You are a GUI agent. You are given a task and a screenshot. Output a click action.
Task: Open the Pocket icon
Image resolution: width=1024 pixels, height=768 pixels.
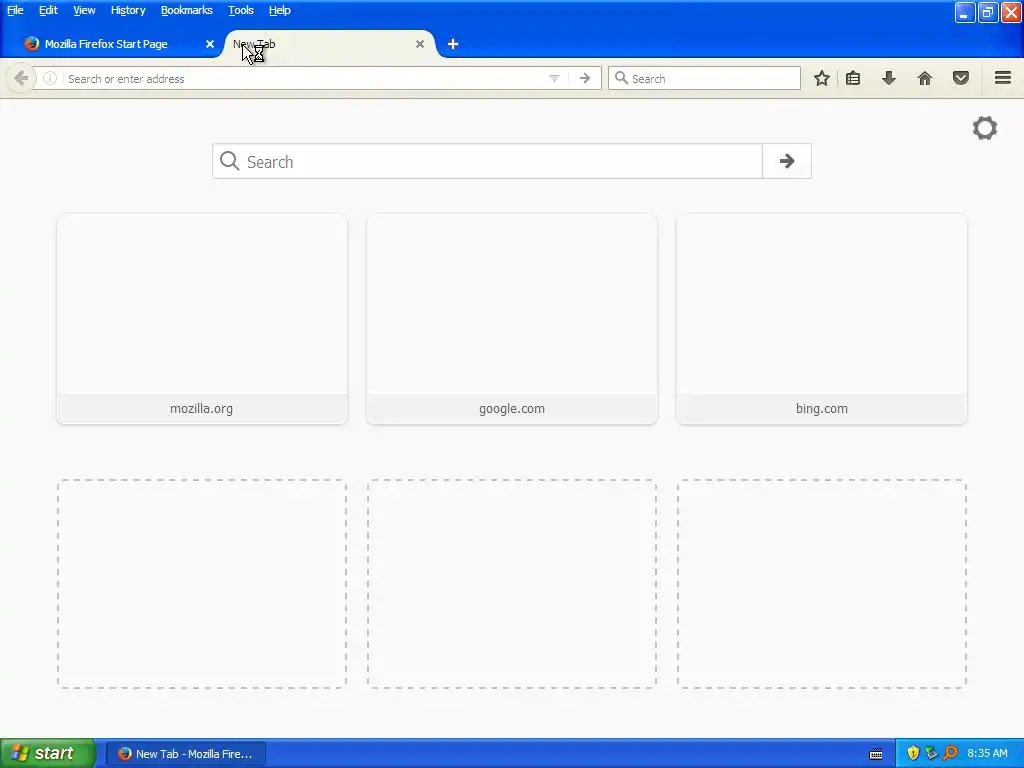tap(961, 78)
